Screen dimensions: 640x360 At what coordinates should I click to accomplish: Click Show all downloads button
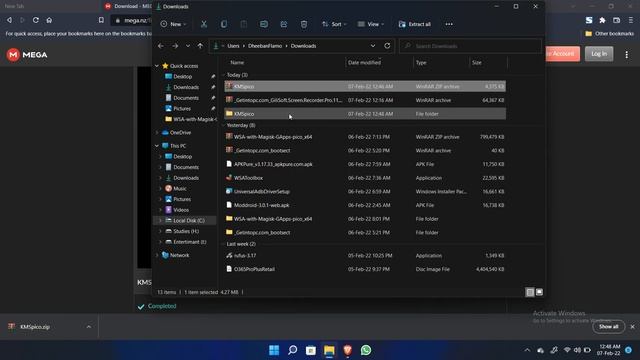pyautogui.click(x=609, y=327)
